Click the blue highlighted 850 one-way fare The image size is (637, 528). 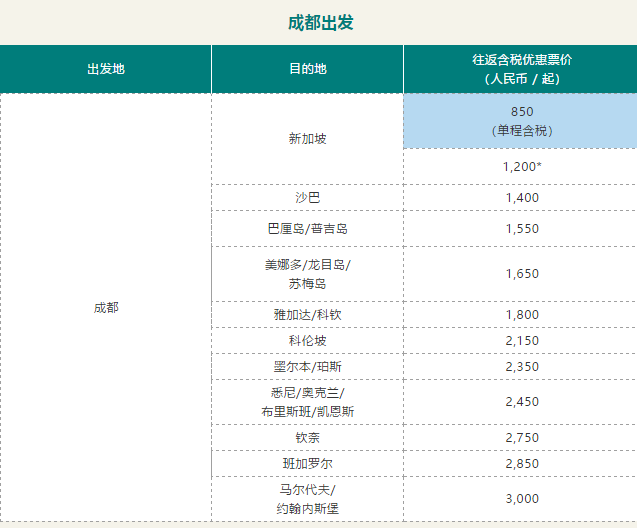521,121
